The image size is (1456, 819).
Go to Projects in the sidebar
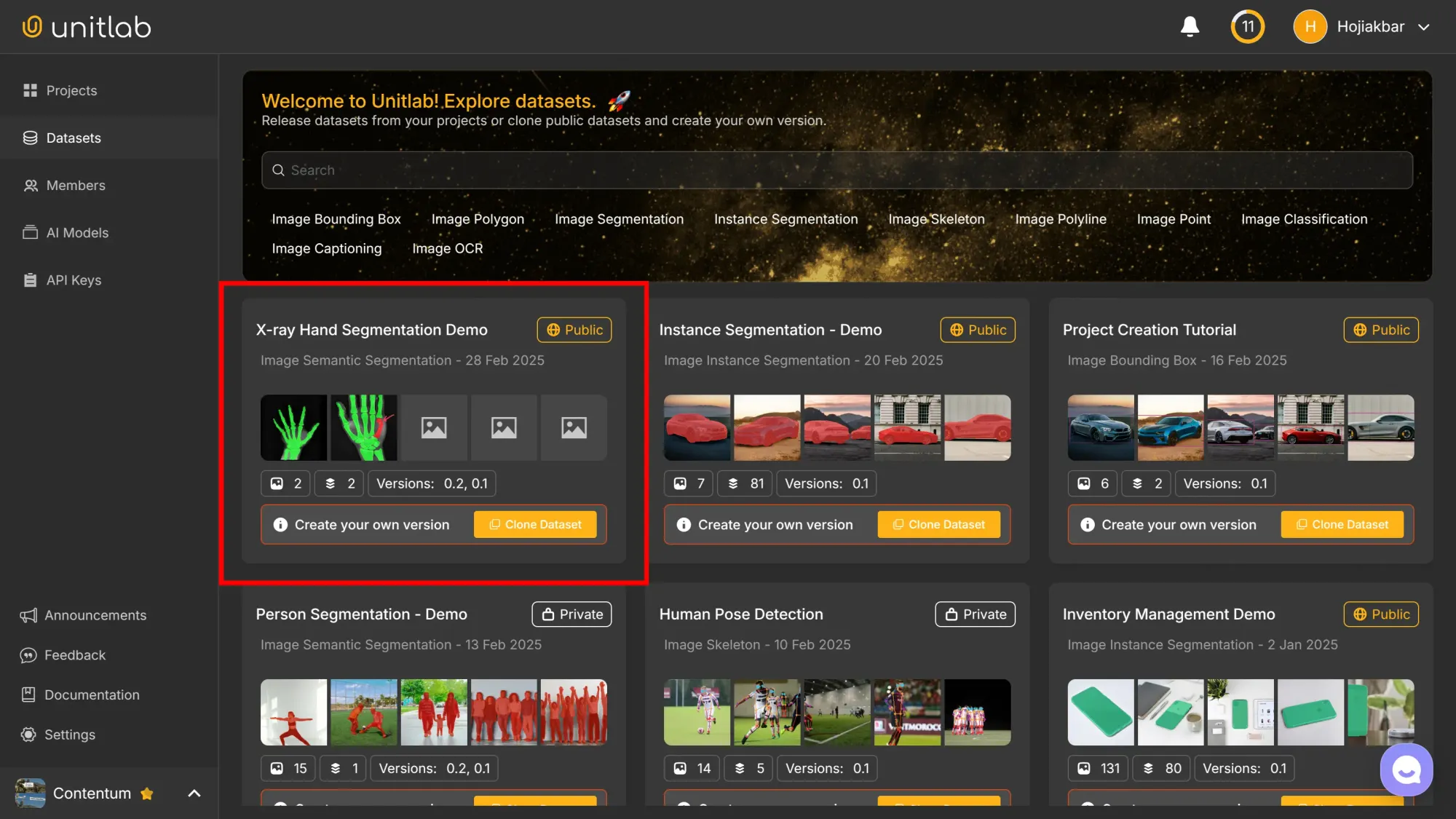coord(71,90)
